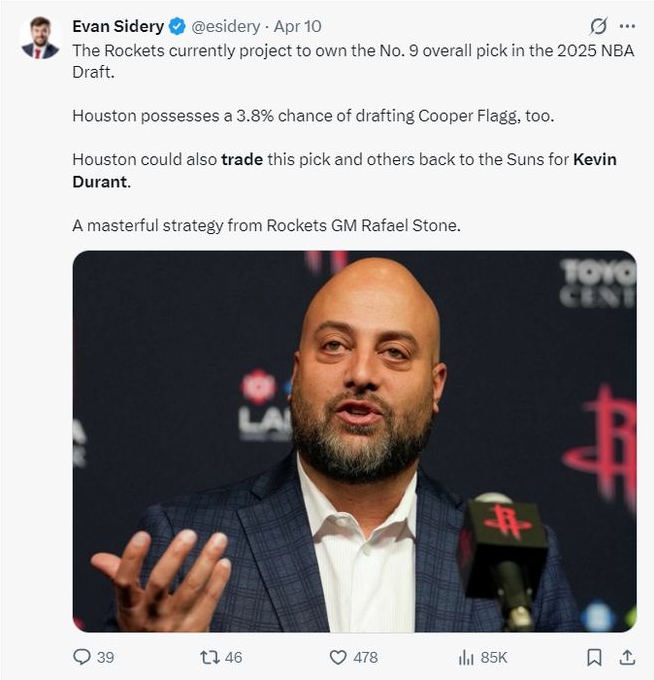Screen dimensions: 654x680
Task: Click the reply speech bubble icon
Action: coord(82,657)
